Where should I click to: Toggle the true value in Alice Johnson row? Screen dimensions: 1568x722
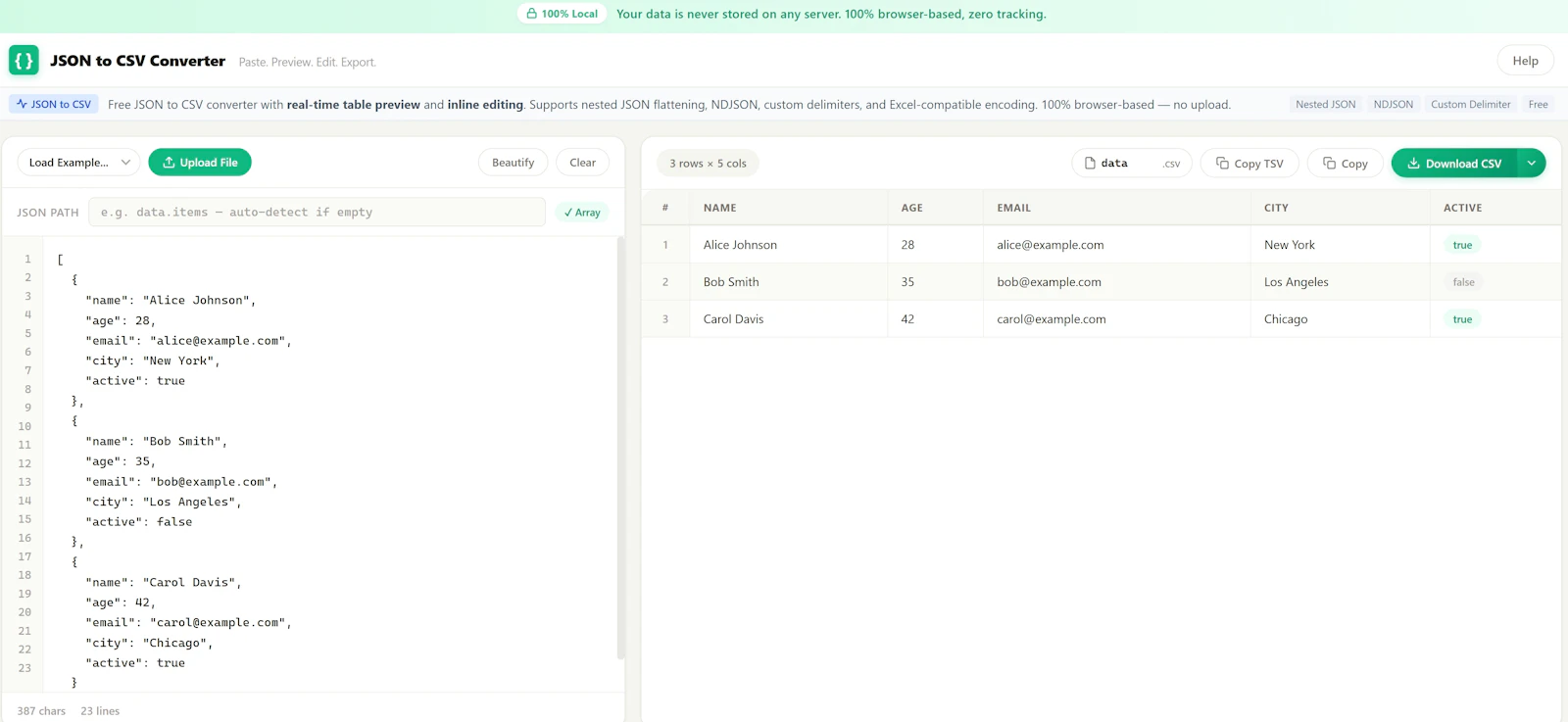(x=1462, y=245)
